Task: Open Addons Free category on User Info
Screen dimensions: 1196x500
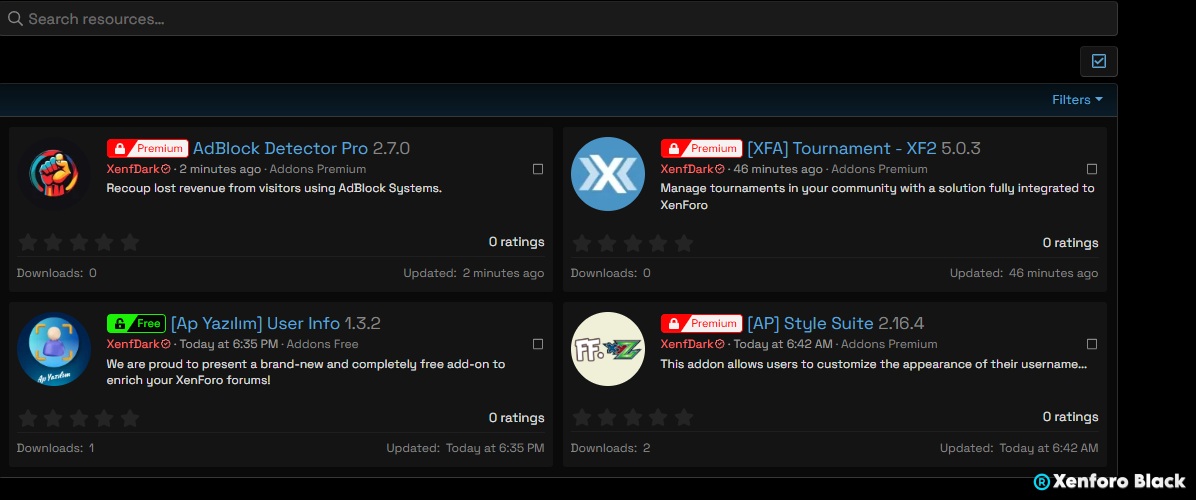Action: click(x=322, y=345)
